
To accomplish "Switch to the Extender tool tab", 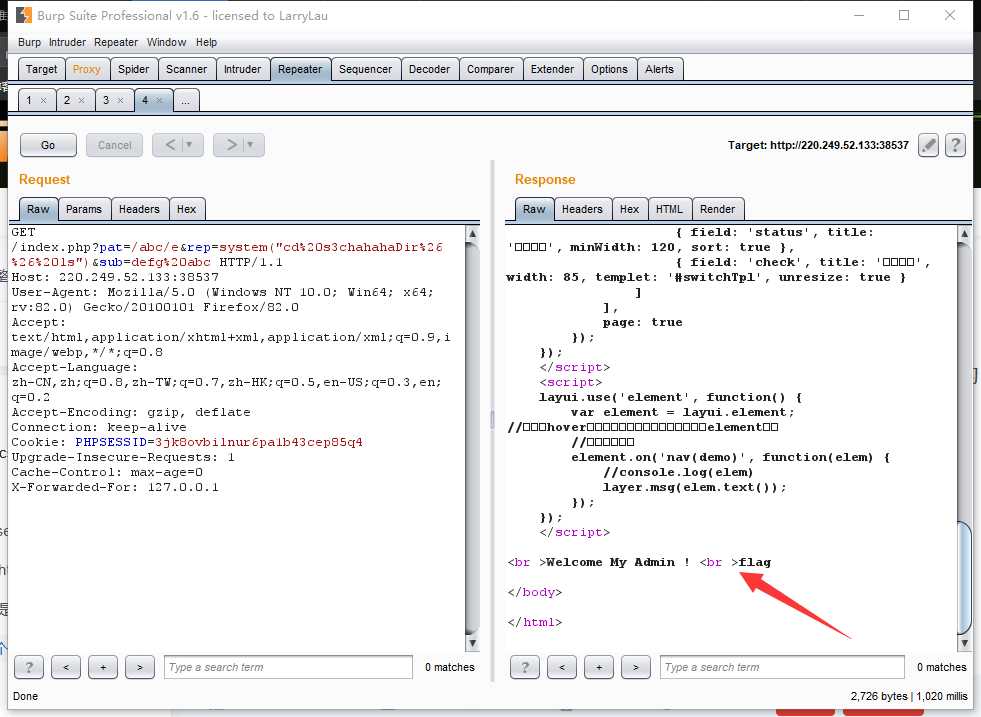I will 552,69.
